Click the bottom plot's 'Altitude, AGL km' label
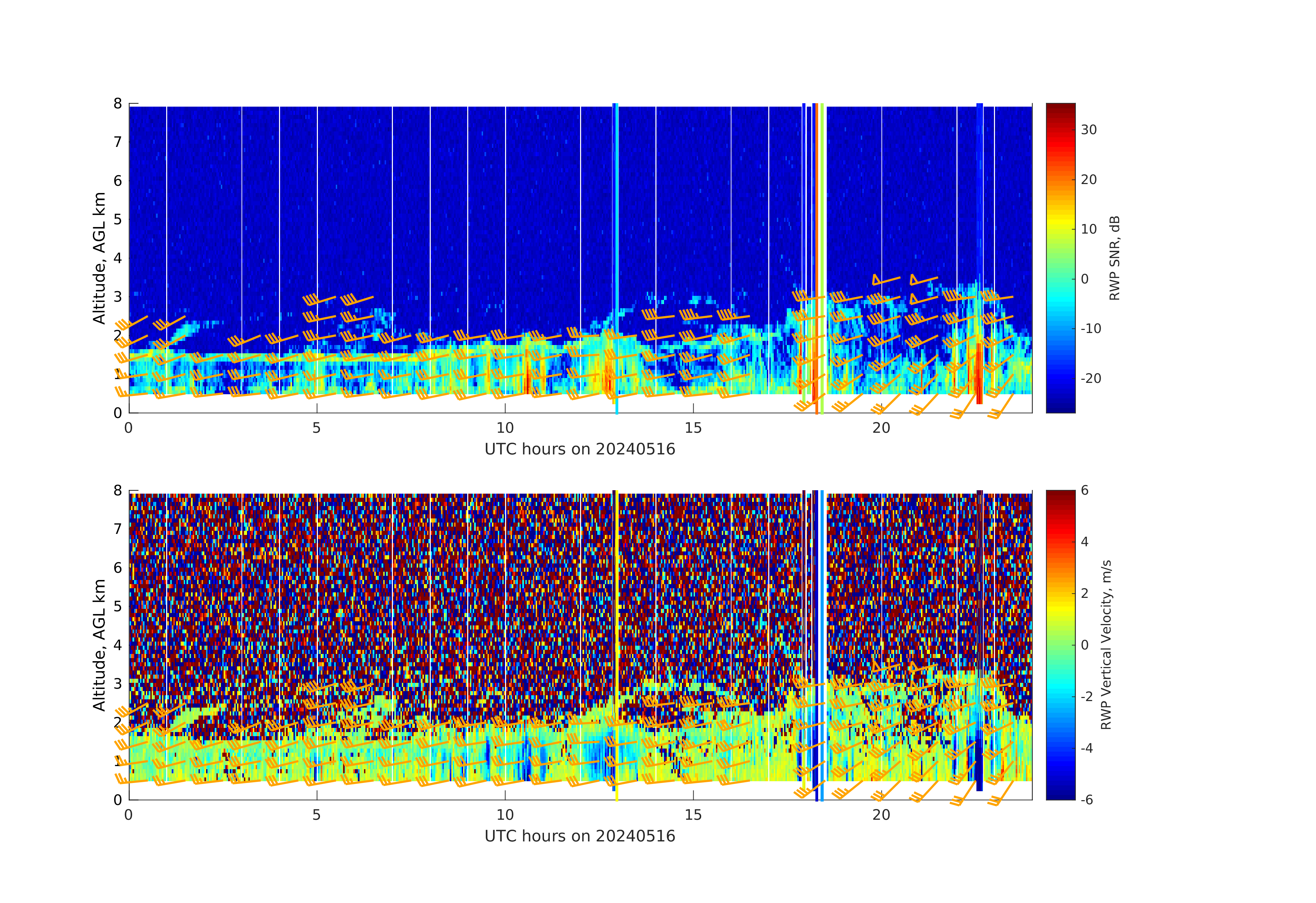The image size is (1316, 903). point(100,645)
